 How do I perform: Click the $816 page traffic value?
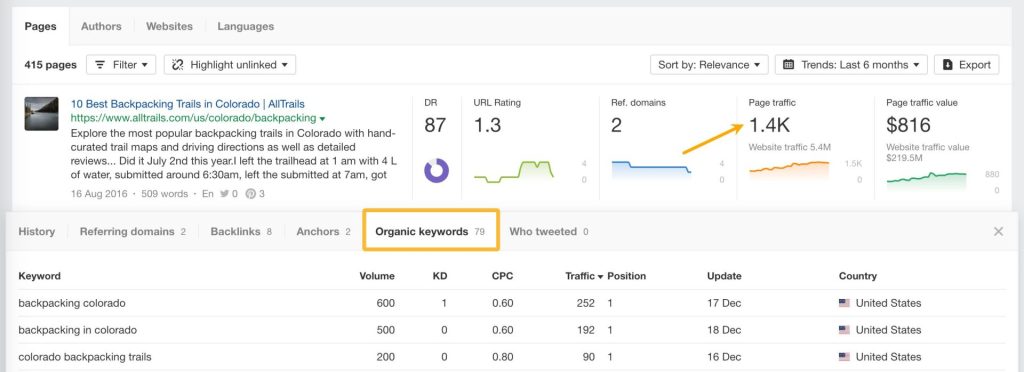coord(908,125)
